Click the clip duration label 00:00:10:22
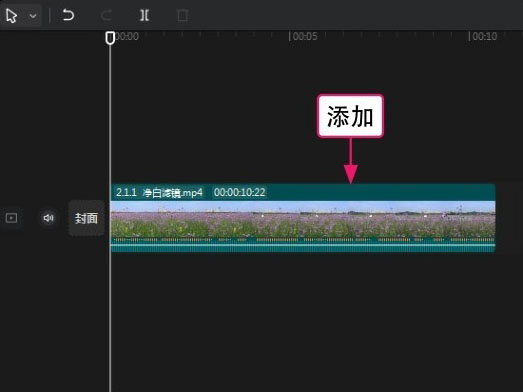This screenshot has width=523, height=392. (x=239, y=192)
